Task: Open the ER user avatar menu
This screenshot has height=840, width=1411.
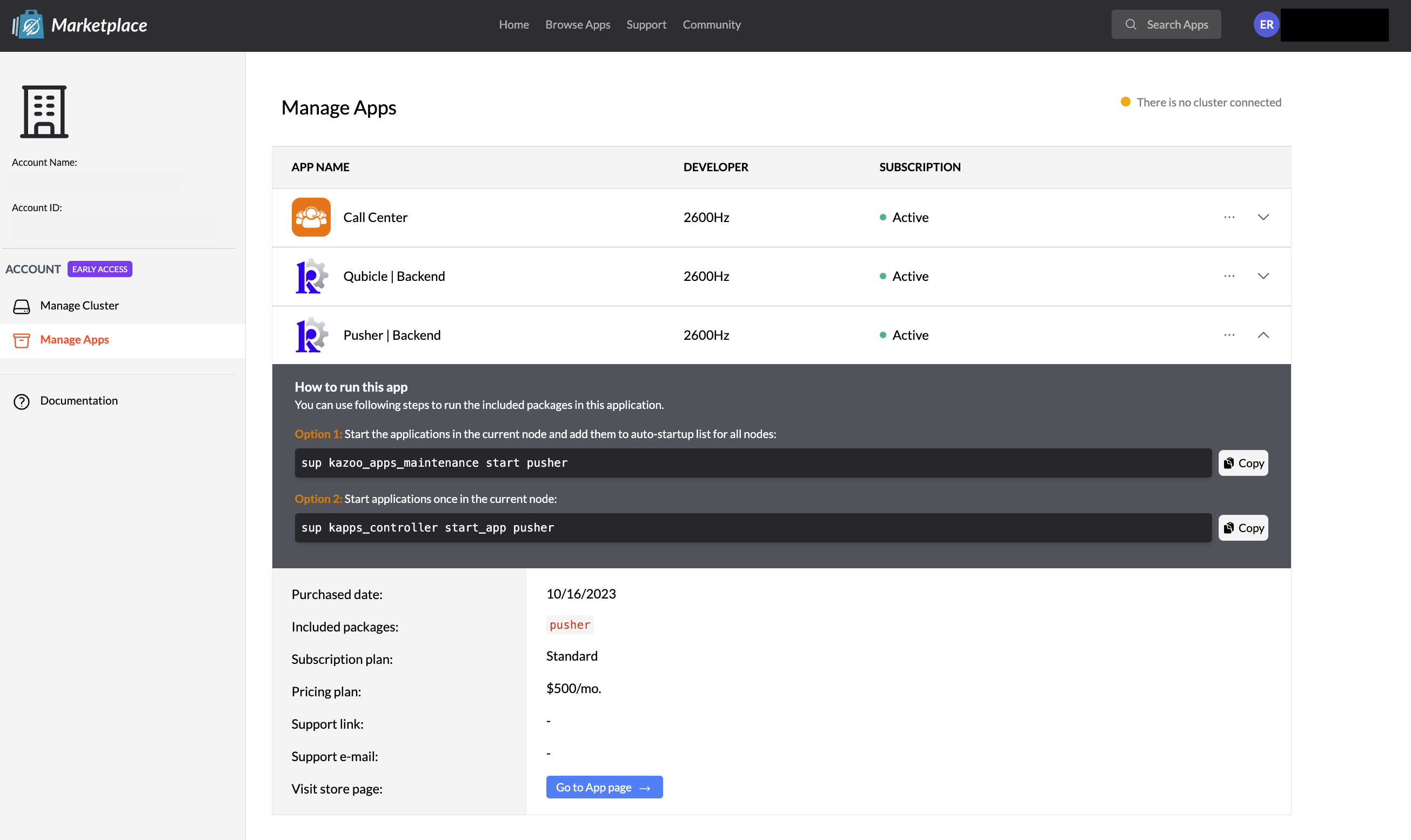Action: point(1266,24)
